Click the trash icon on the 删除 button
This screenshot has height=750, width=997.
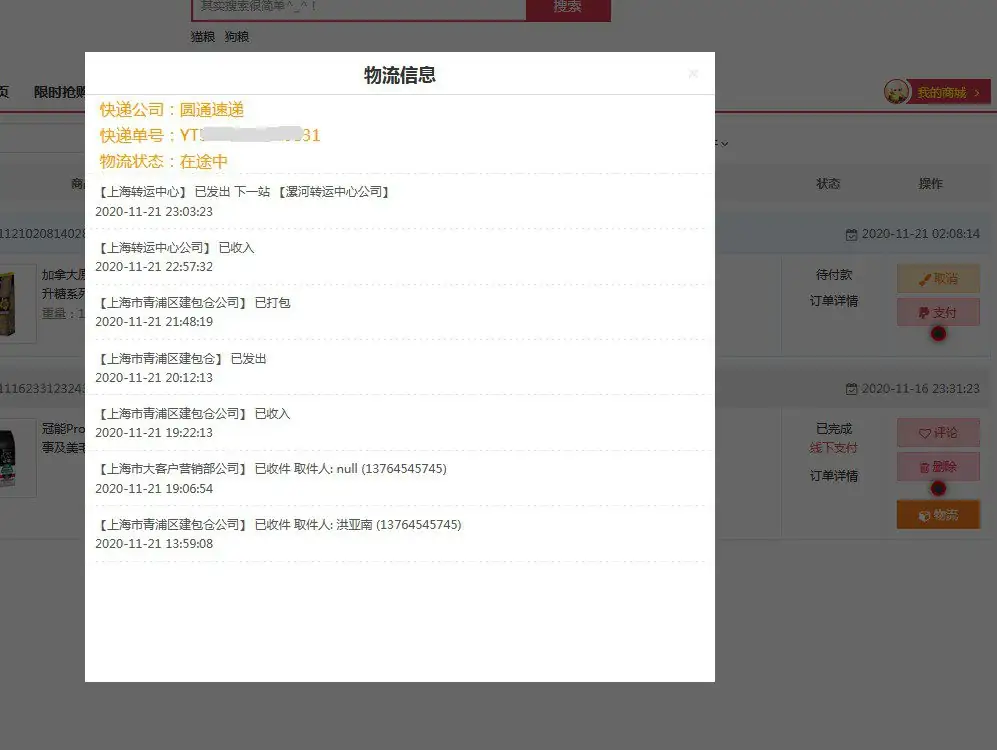[x=923, y=466]
